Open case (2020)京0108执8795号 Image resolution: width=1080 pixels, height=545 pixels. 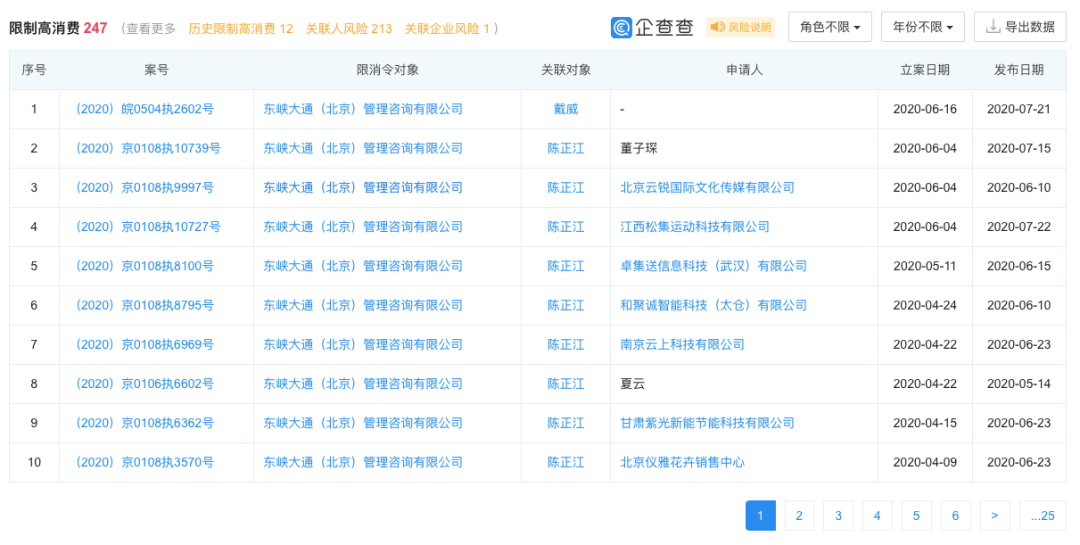click(145, 305)
